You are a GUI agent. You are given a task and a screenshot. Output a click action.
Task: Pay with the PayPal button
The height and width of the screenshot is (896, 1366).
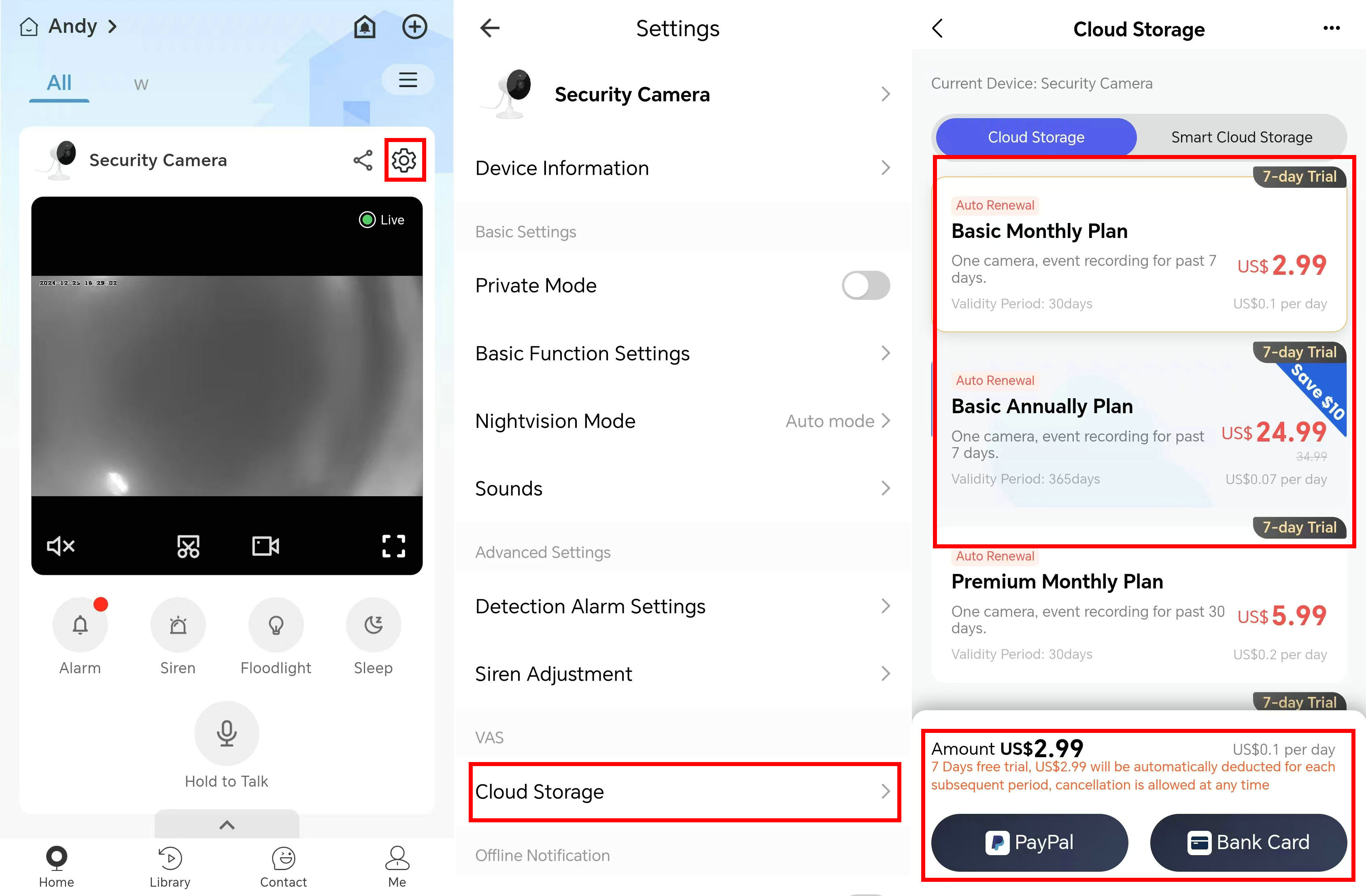click(1029, 842)
